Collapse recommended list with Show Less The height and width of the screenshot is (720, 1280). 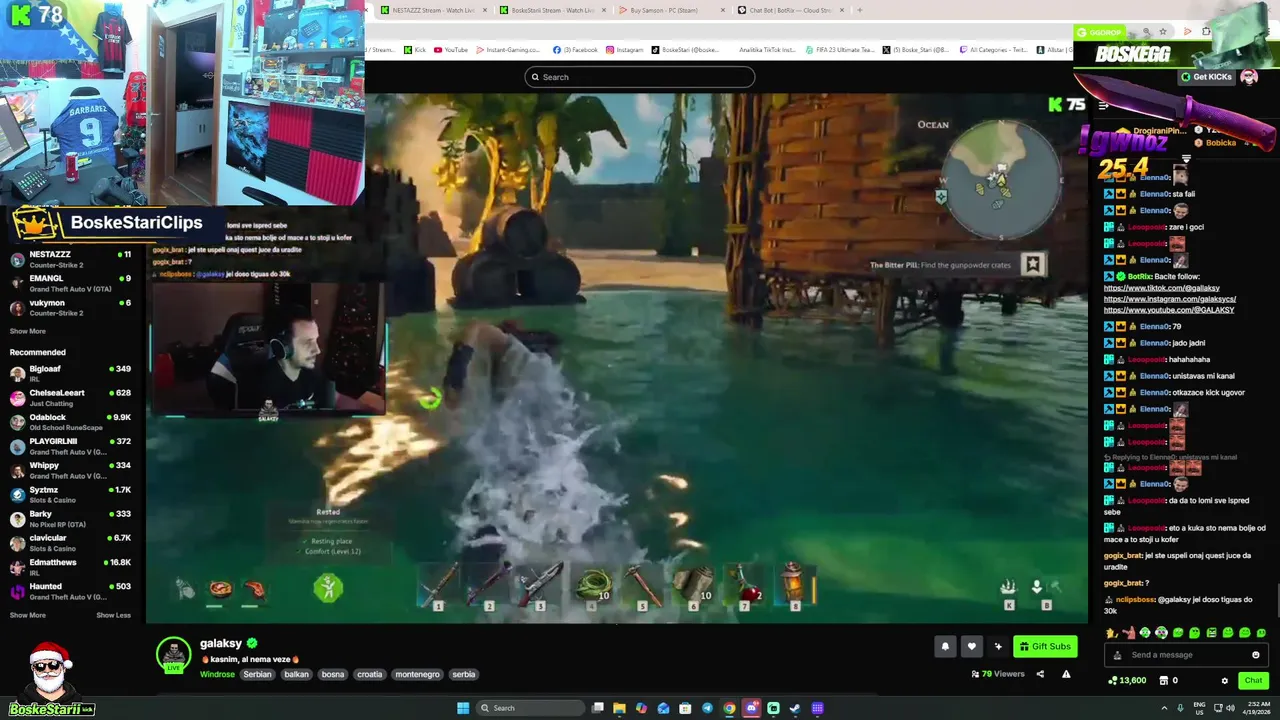point(113,615)
